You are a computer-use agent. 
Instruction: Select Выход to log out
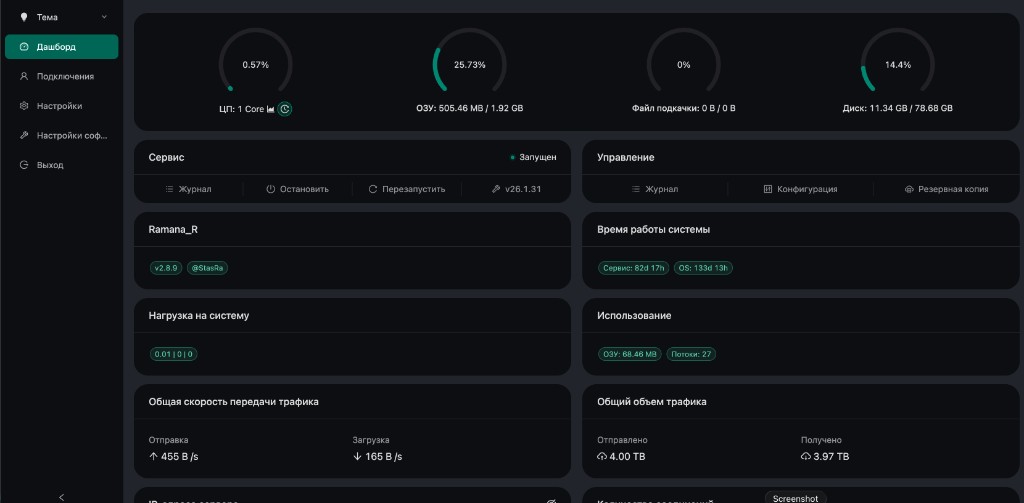(61, 165)
